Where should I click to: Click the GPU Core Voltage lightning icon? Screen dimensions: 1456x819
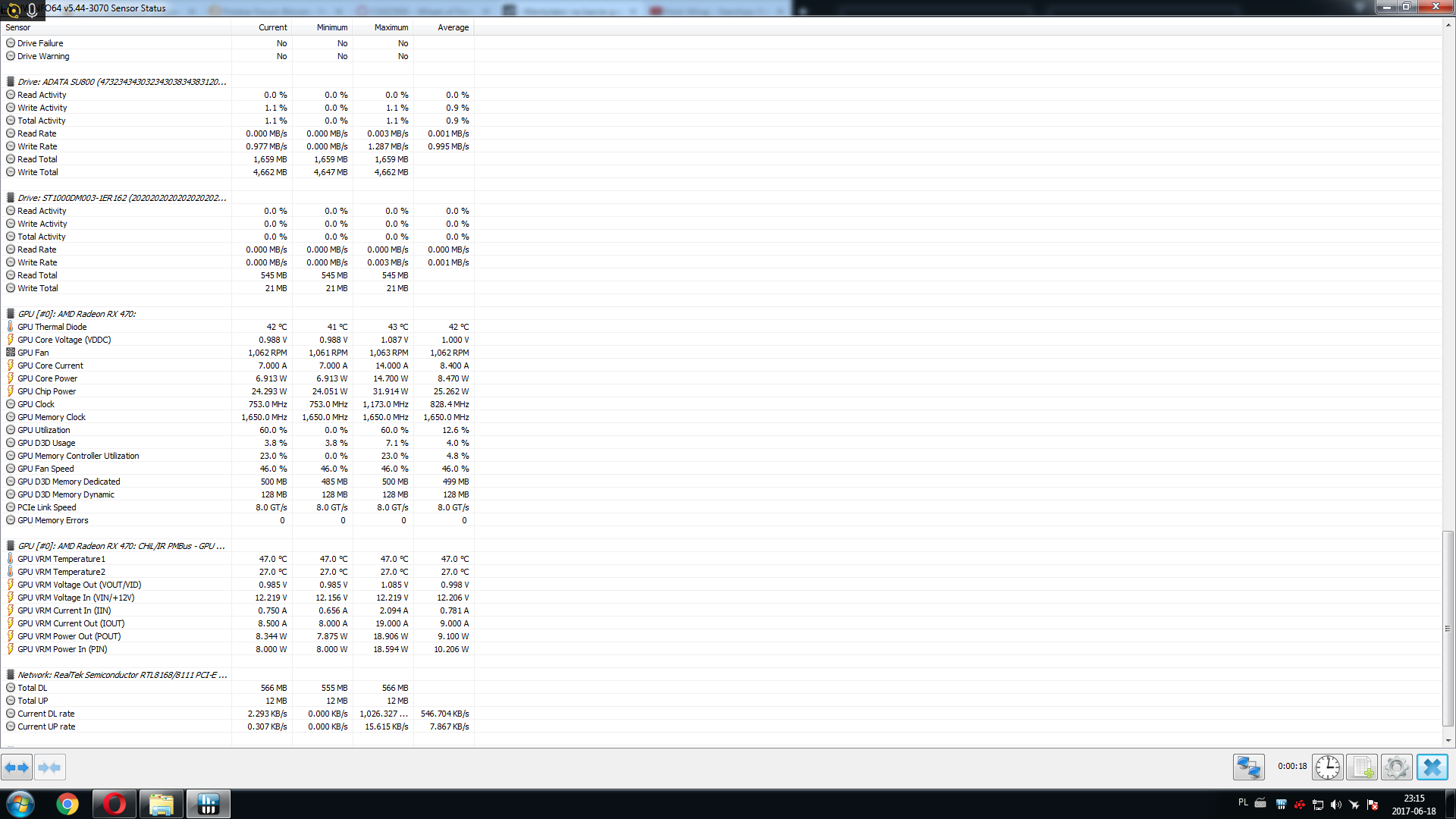[11, 339]
